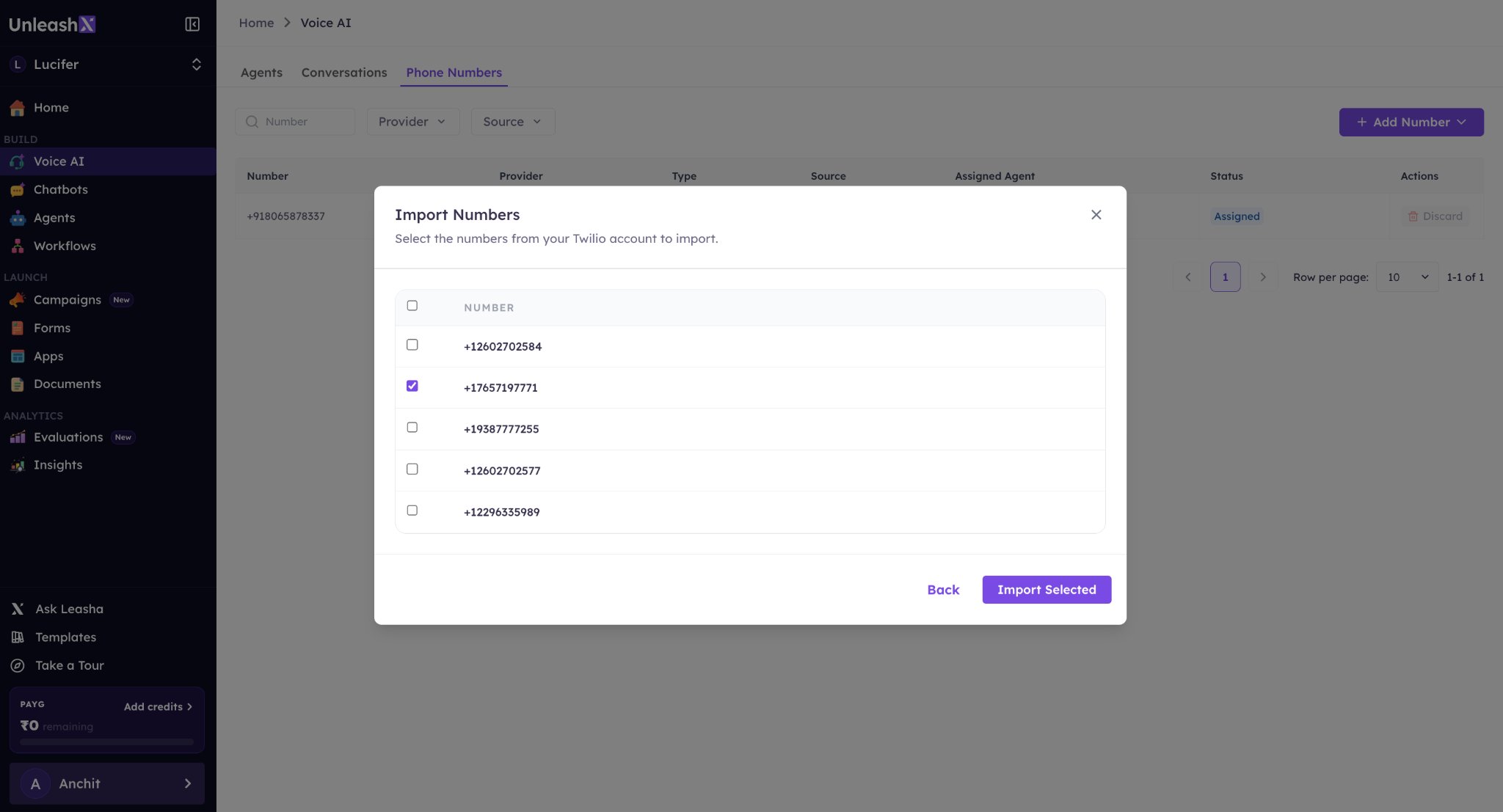Click the Voice AI headset icon
1503x812 pixels.
click(x=18, y=161)
